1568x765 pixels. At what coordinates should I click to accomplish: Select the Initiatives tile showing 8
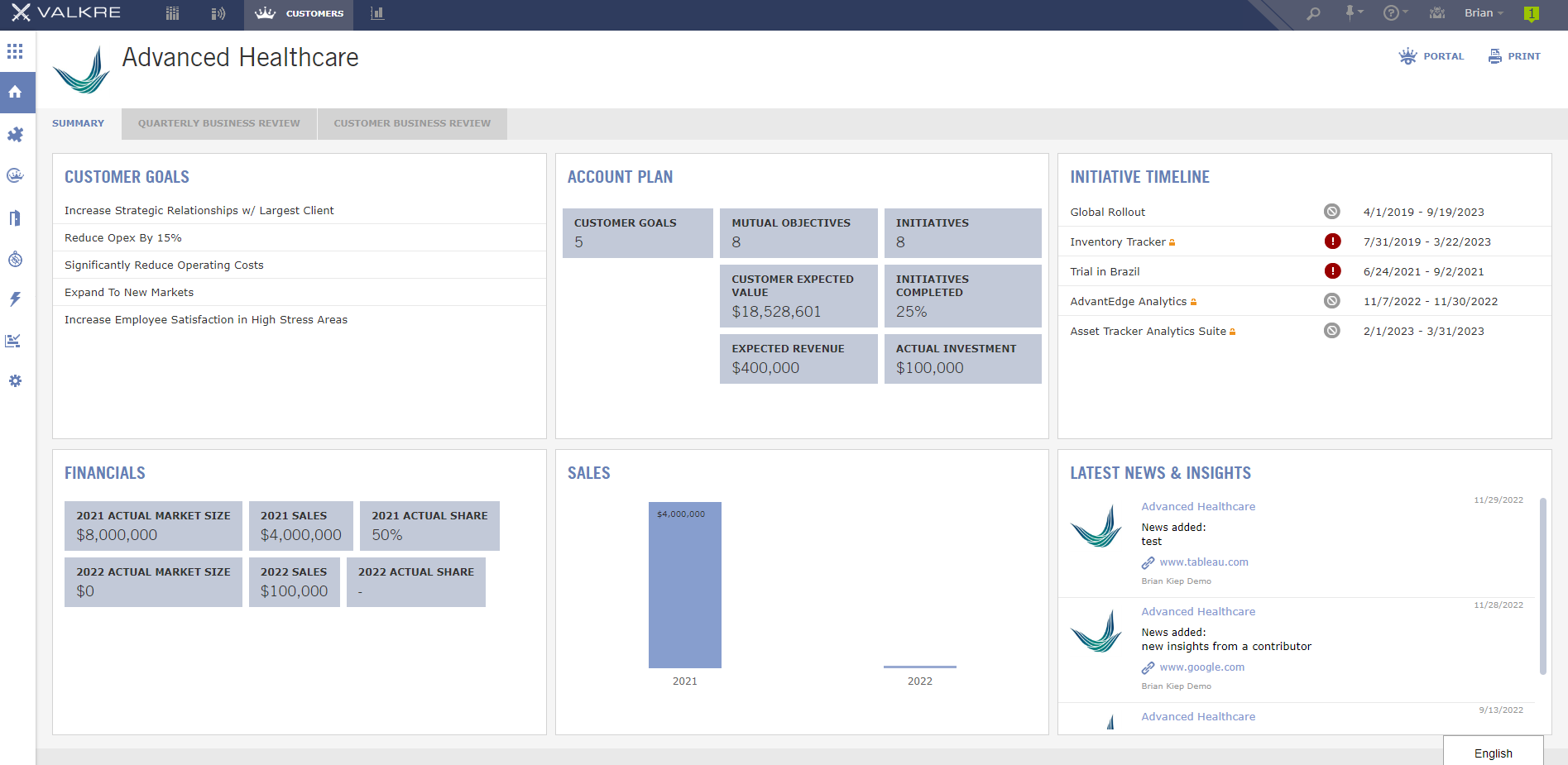[x=963, y=233]
